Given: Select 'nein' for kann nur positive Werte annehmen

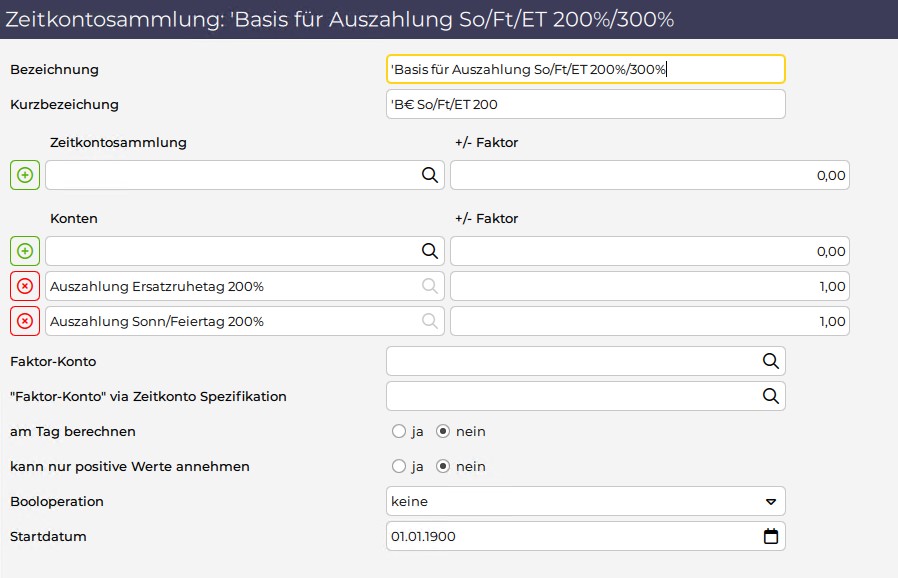Looking at the screenshot, I should 443,466.
